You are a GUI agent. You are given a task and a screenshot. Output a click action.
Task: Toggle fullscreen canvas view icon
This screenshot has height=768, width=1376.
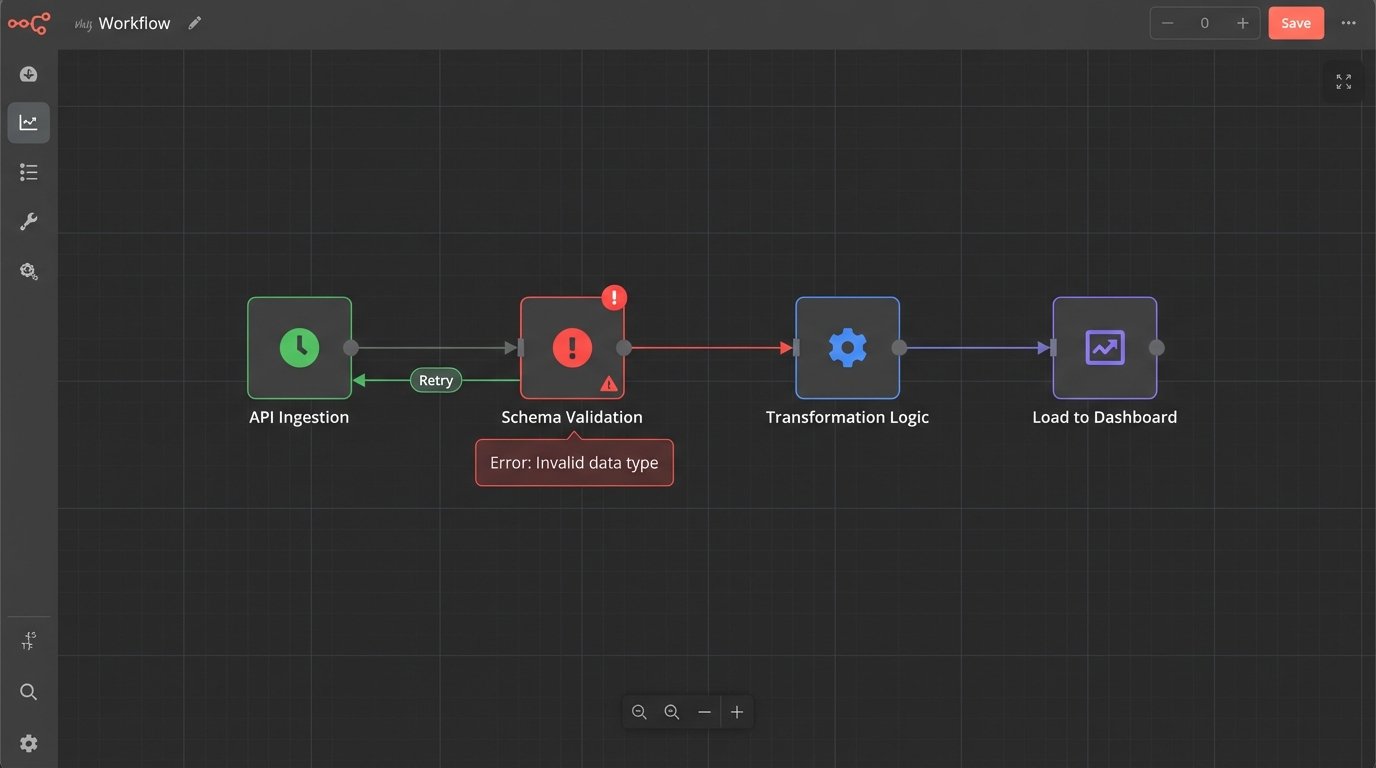click(x=1343, y=82)
